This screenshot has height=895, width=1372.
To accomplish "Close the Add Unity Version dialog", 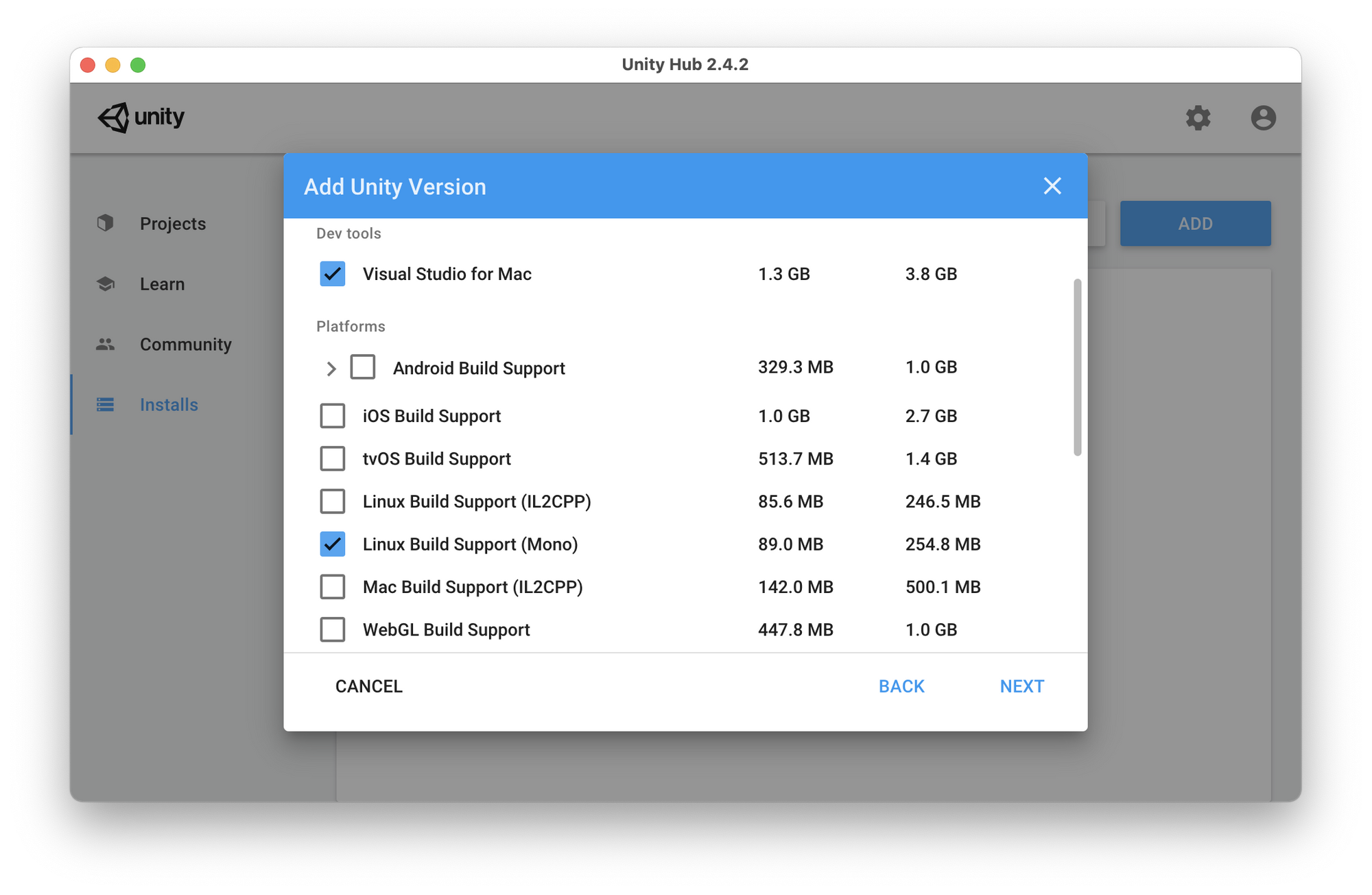I will pos(1052,186).
